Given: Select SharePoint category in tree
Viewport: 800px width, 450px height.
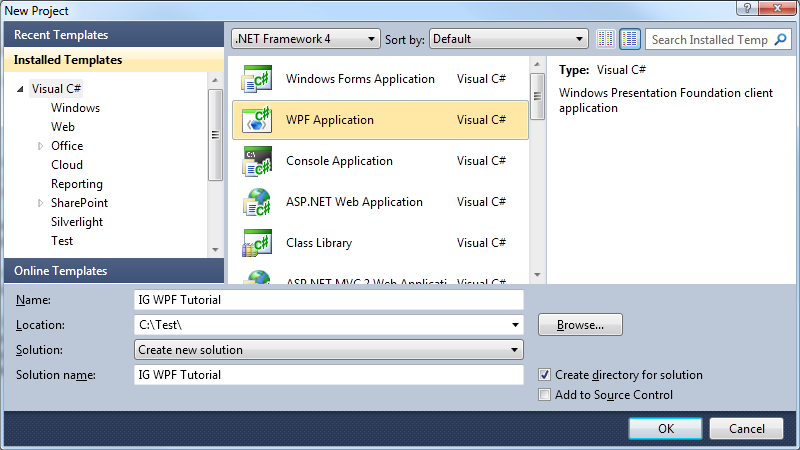Looking at the screenshot, I should [x=79, y=203].
